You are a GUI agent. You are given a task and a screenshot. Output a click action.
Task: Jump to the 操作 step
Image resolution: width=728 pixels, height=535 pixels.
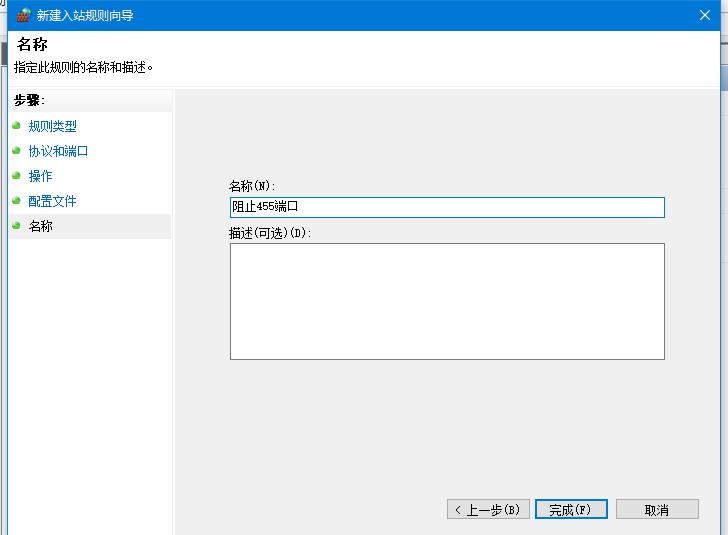click(x=40, y=176)
